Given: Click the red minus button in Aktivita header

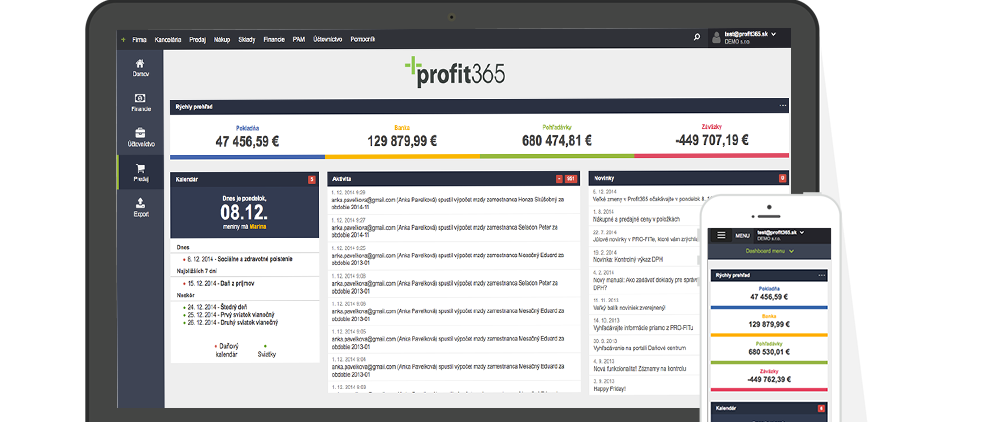Looking at the screenshot, I should 559,179.
